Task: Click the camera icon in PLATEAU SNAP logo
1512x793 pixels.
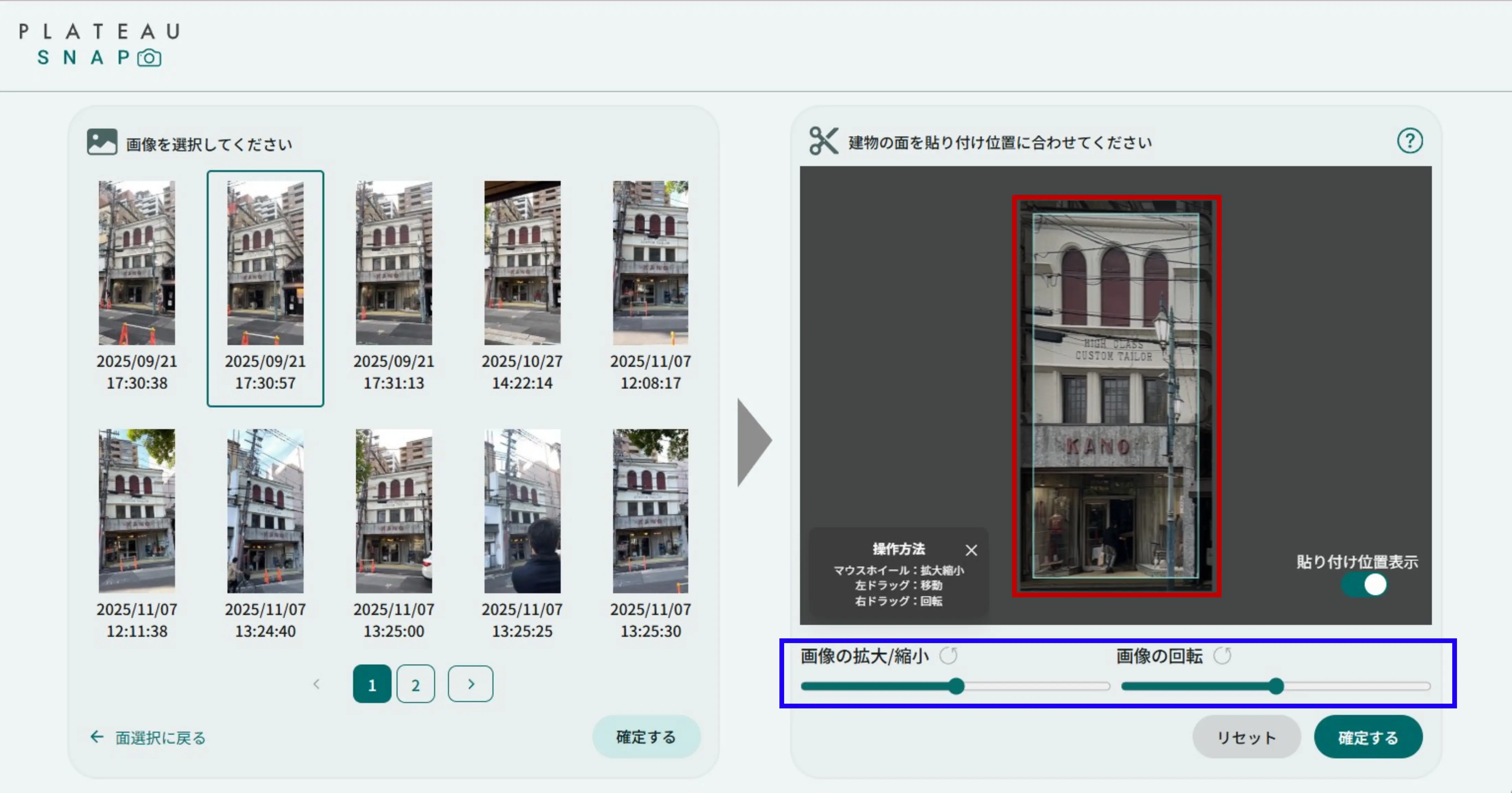Action: pos(148,57)
